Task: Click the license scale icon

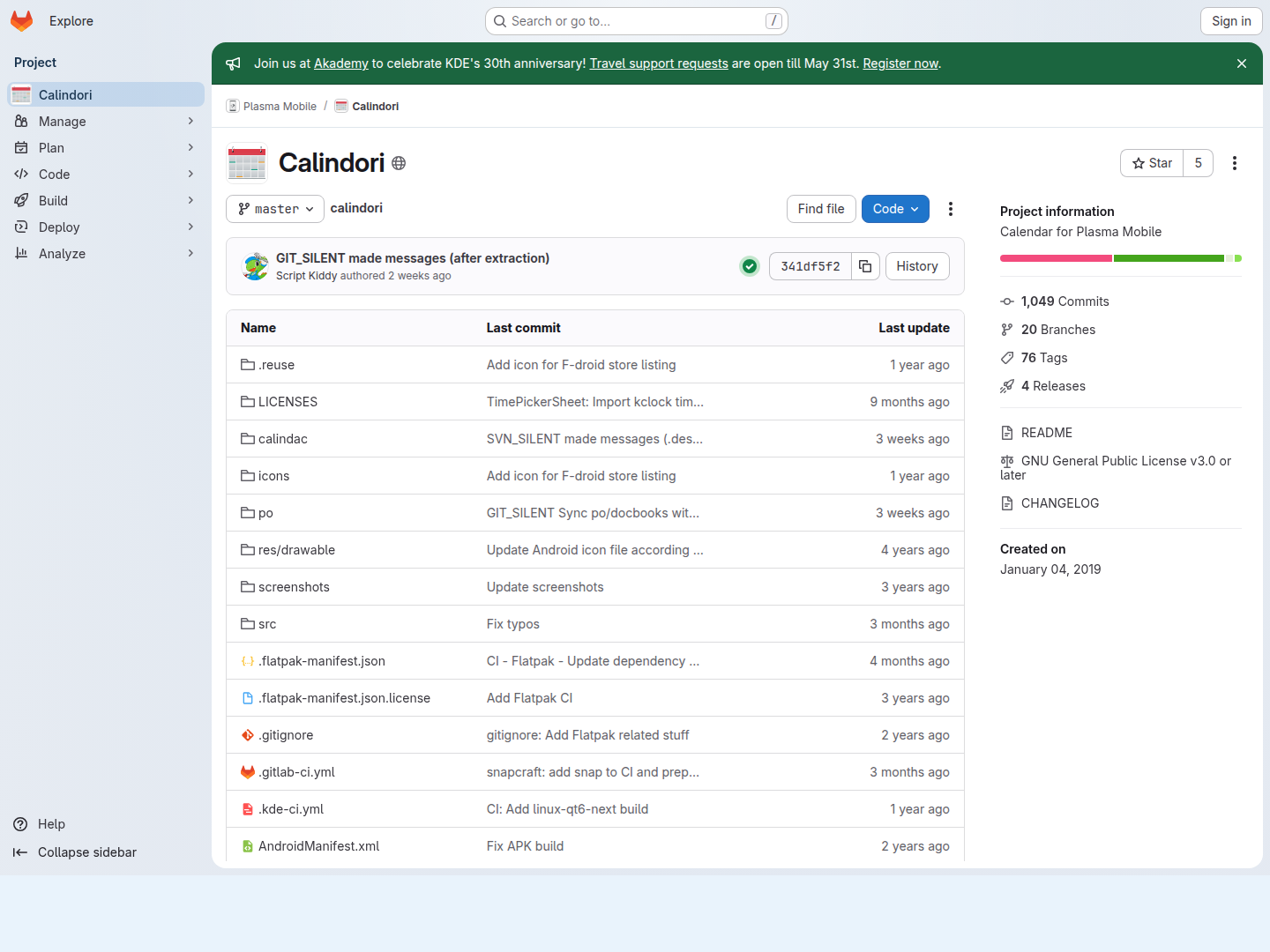Action: tap(1007, 461)
